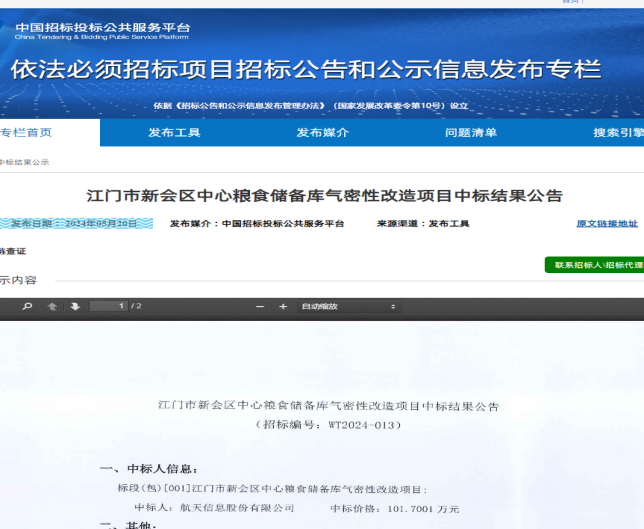Zoom out with the minus icon

coord(260,306)
